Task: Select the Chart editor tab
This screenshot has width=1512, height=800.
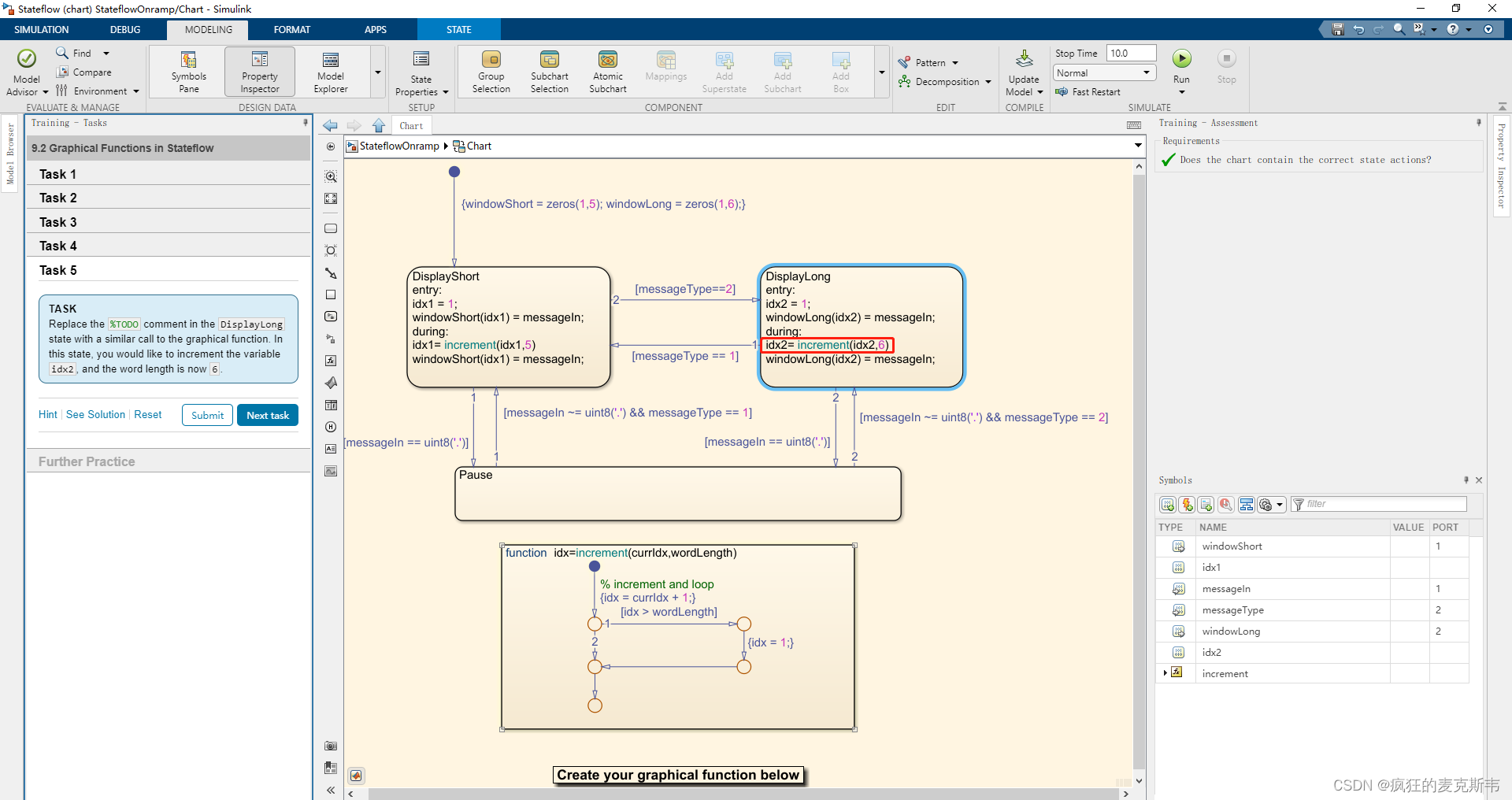Action: 411,126
